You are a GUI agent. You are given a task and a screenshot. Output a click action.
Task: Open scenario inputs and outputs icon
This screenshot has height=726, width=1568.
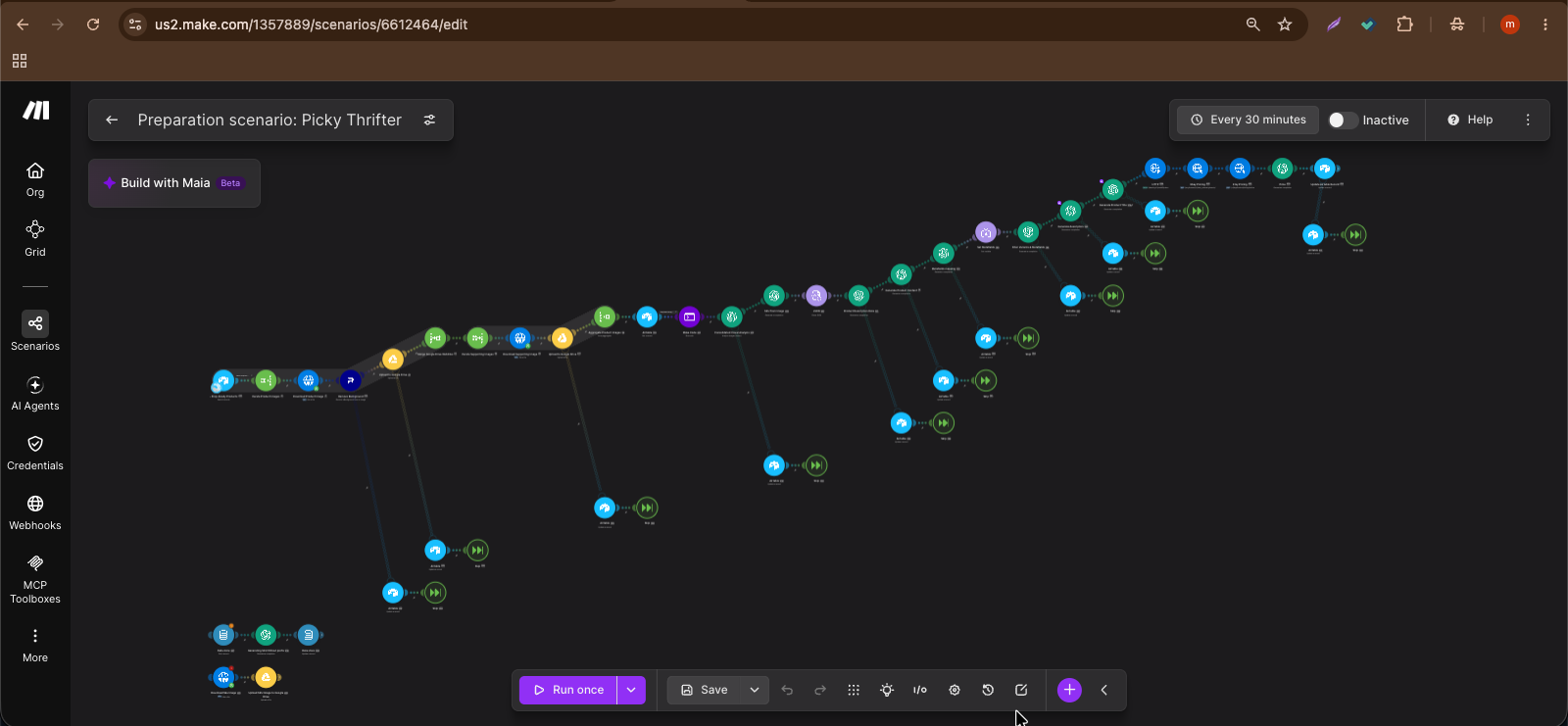click(x=920, y=690)
